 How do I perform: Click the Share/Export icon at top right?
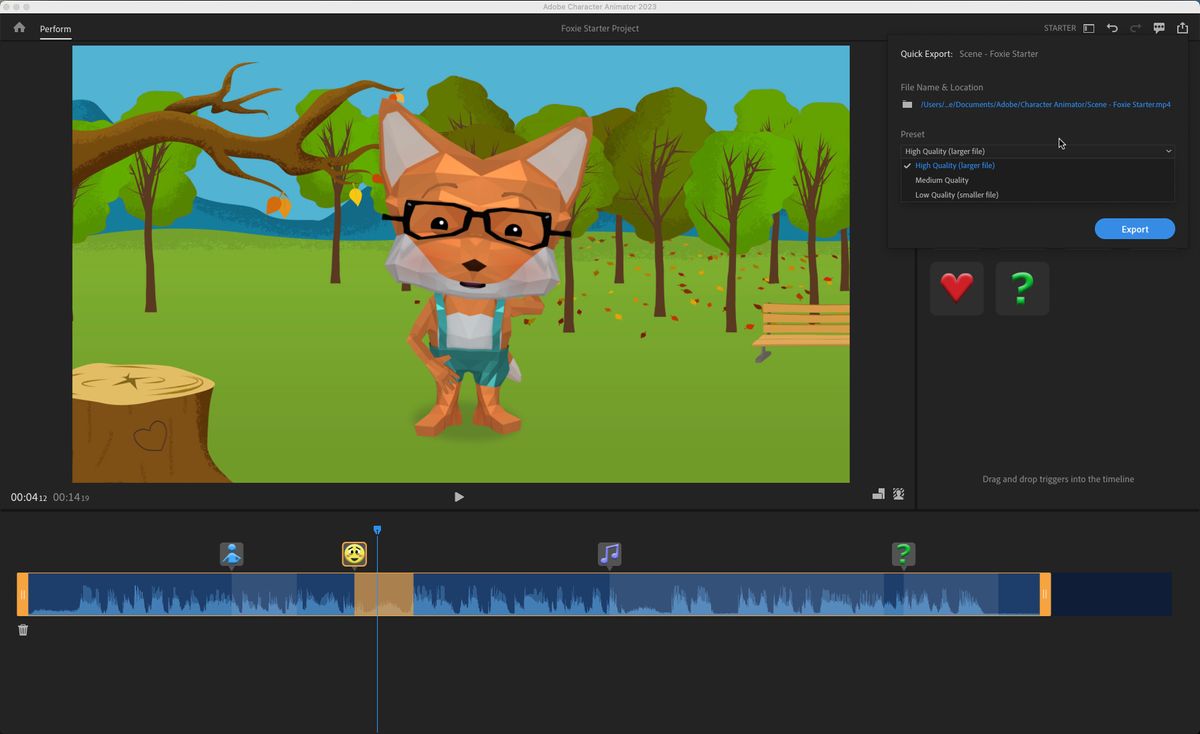pyautogui.click(x=1182, y=28)
